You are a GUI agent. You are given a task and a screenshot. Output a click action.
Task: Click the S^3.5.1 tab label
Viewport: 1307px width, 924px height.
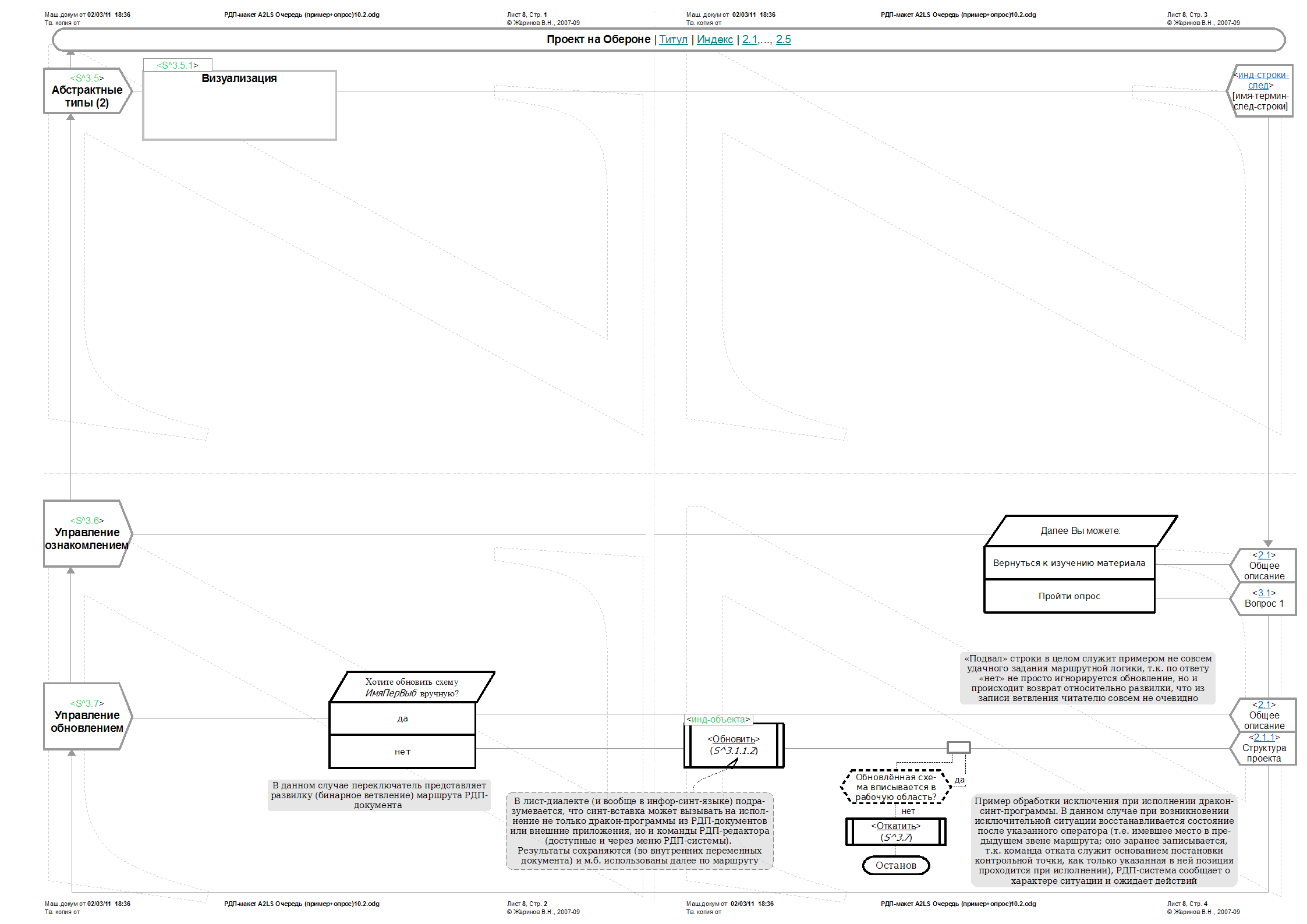(178, 65)
